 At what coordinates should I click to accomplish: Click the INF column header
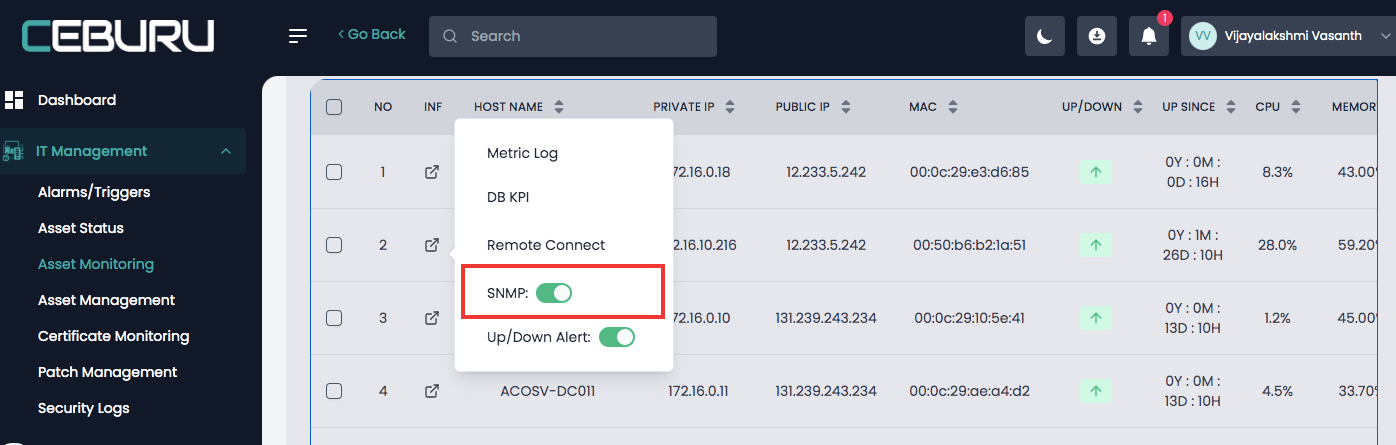point(433,107)
